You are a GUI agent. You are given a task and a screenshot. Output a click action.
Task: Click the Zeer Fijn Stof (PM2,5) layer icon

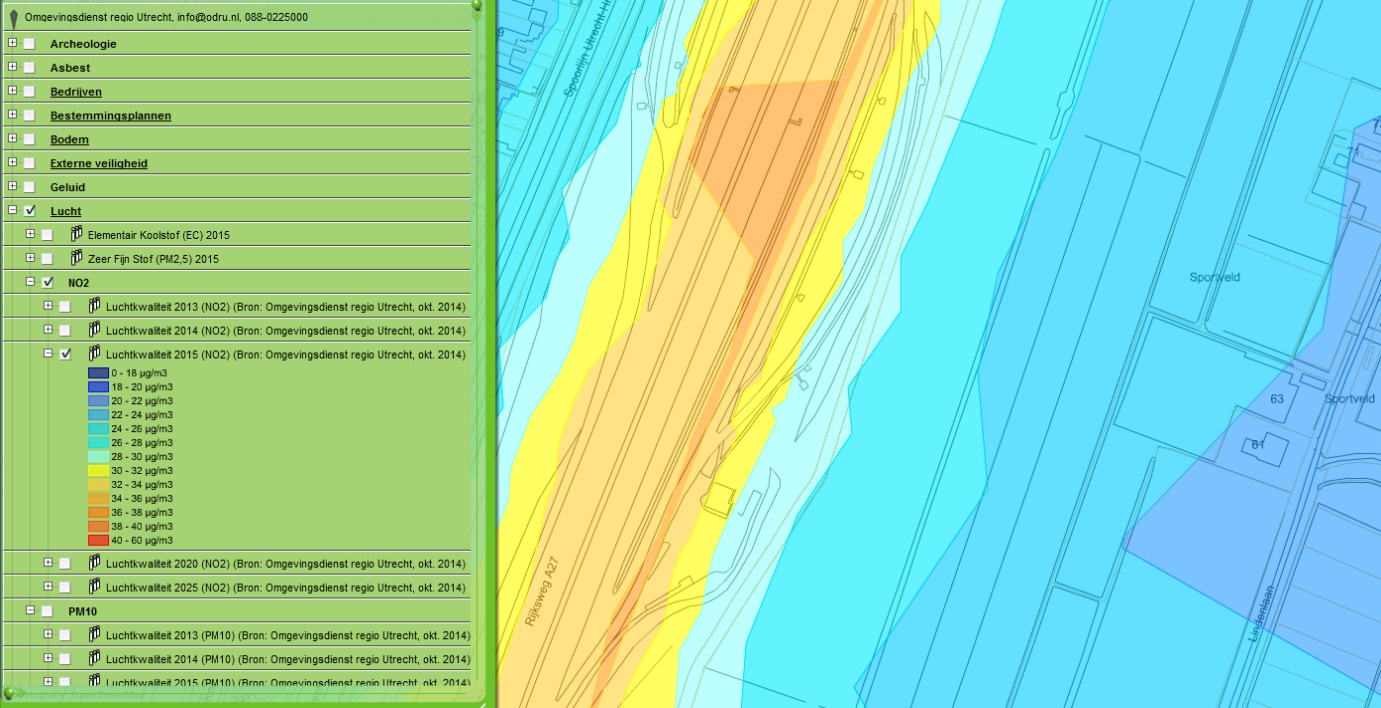76,258
